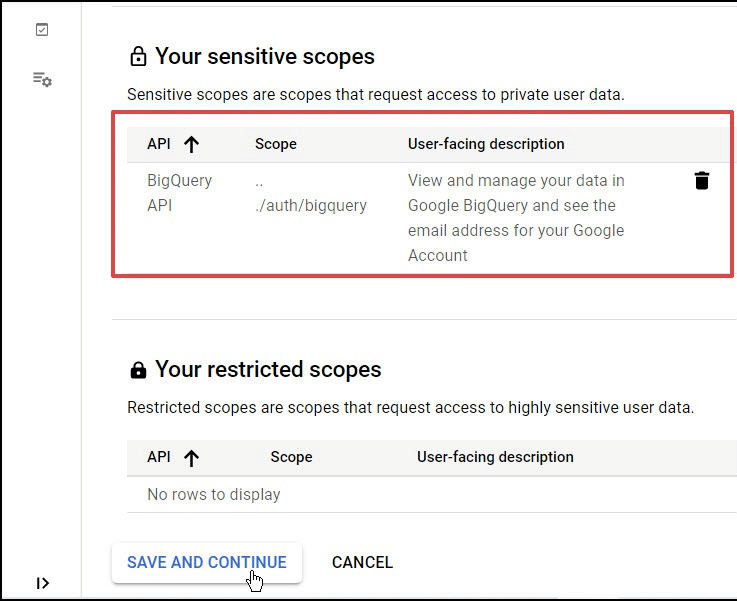The width and height of the screenshot is (737, 601).
Task: Click lock icon beside Your sensitive scopes
Action: tap(138, 57)
